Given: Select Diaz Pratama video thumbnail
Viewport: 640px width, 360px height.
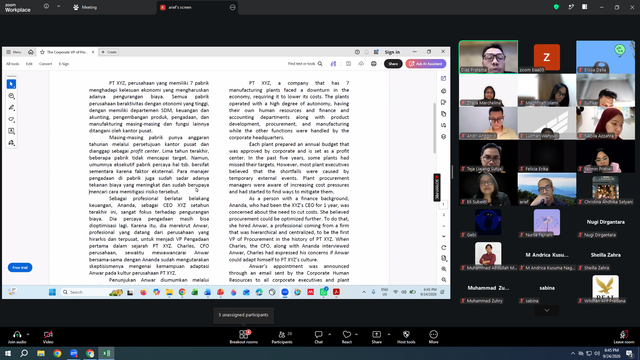Looking at the screenshot, I should pos(489,57).
